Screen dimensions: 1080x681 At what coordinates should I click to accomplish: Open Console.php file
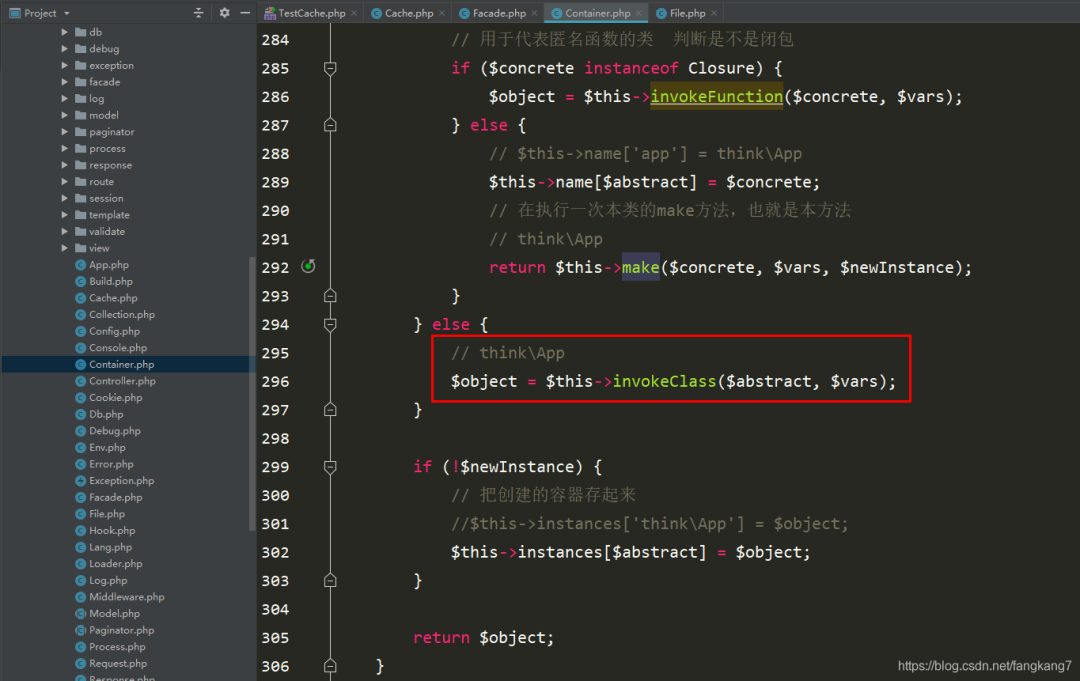[111, 348]
